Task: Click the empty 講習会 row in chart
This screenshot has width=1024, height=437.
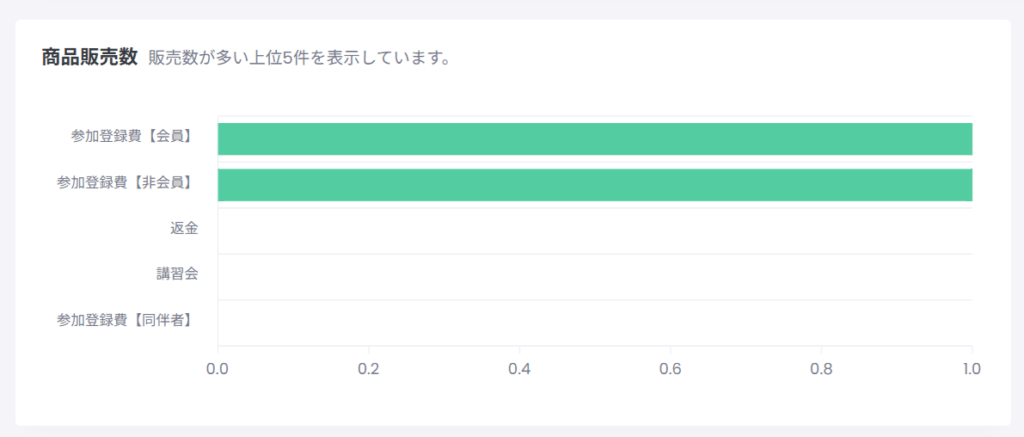Action: coord(595,277)
